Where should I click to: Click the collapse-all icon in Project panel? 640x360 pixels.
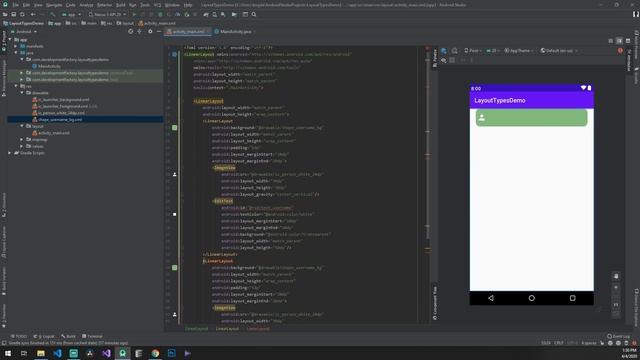[x=140, y=31]
